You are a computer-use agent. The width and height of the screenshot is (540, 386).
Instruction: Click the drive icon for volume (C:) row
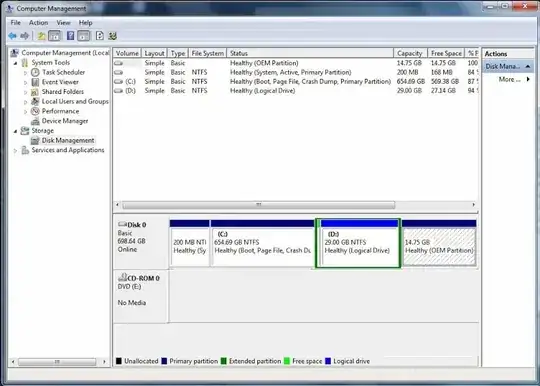tap(118, 82)
